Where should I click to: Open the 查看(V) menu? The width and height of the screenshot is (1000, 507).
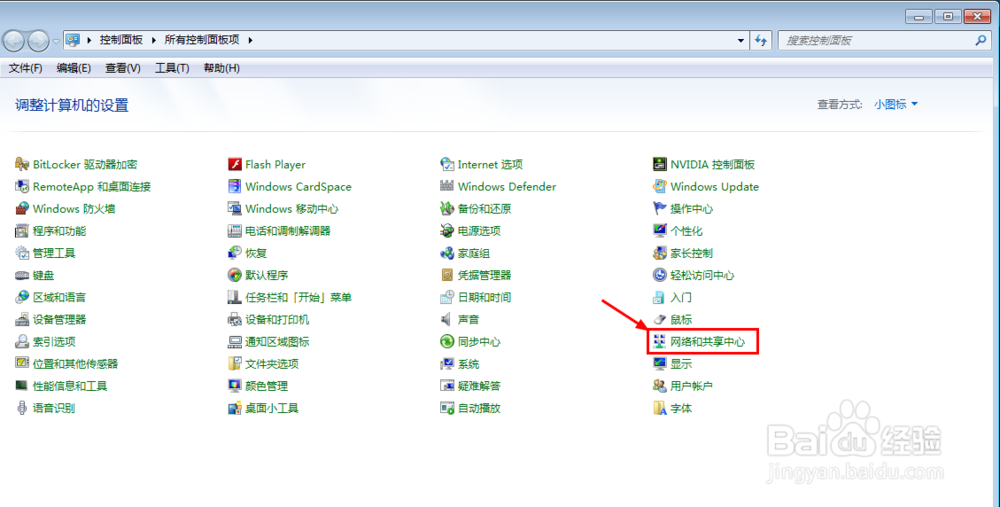[x=122, y=68]
